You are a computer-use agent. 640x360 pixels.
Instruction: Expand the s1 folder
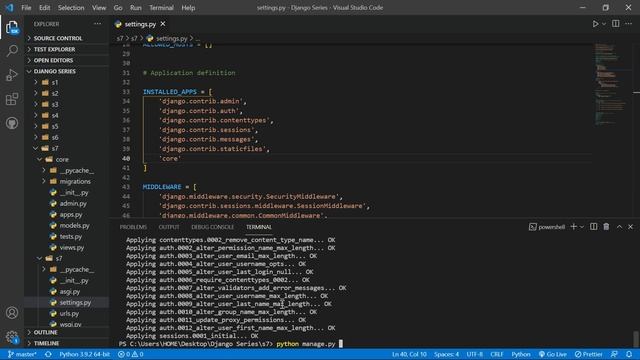[x=67, y=82]
